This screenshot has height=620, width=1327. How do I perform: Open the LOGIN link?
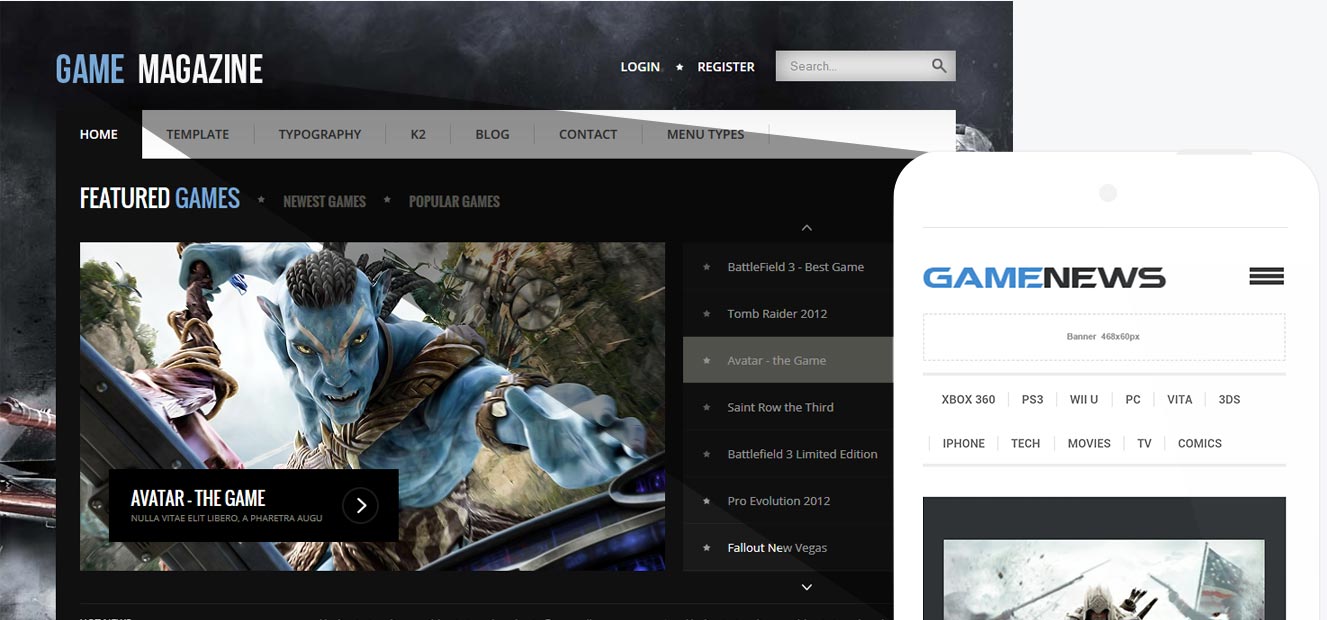coord(640,67)
